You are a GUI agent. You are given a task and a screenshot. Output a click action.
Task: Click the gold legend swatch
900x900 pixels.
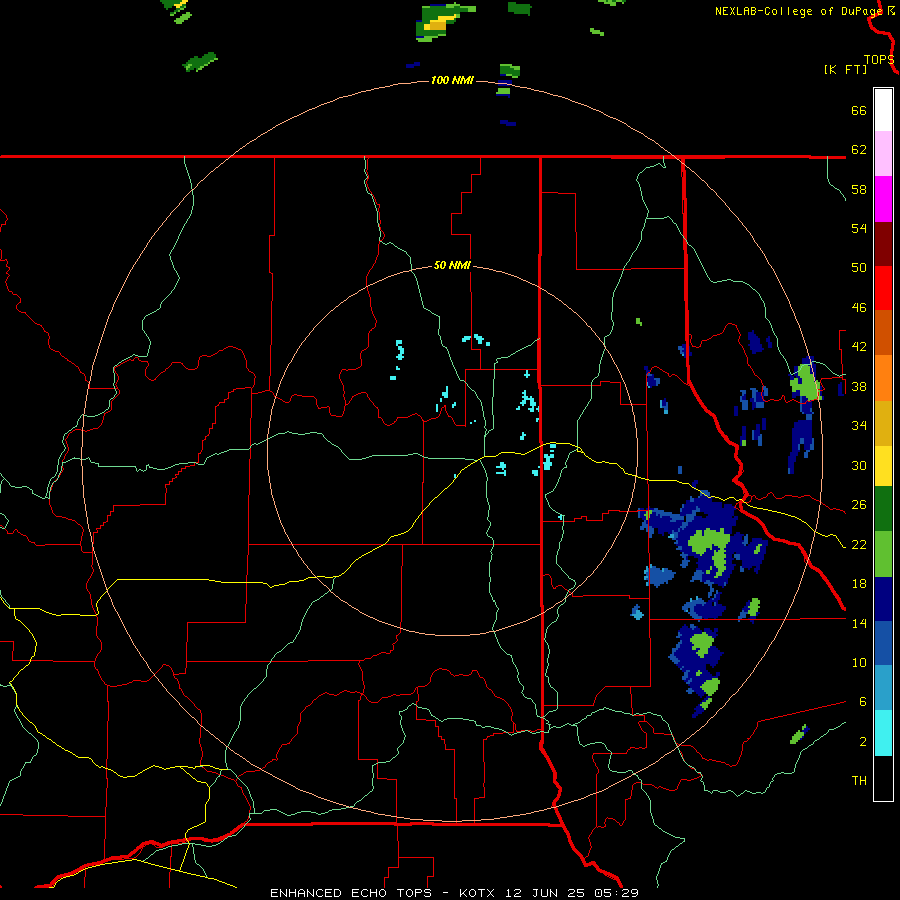point(883,423)
